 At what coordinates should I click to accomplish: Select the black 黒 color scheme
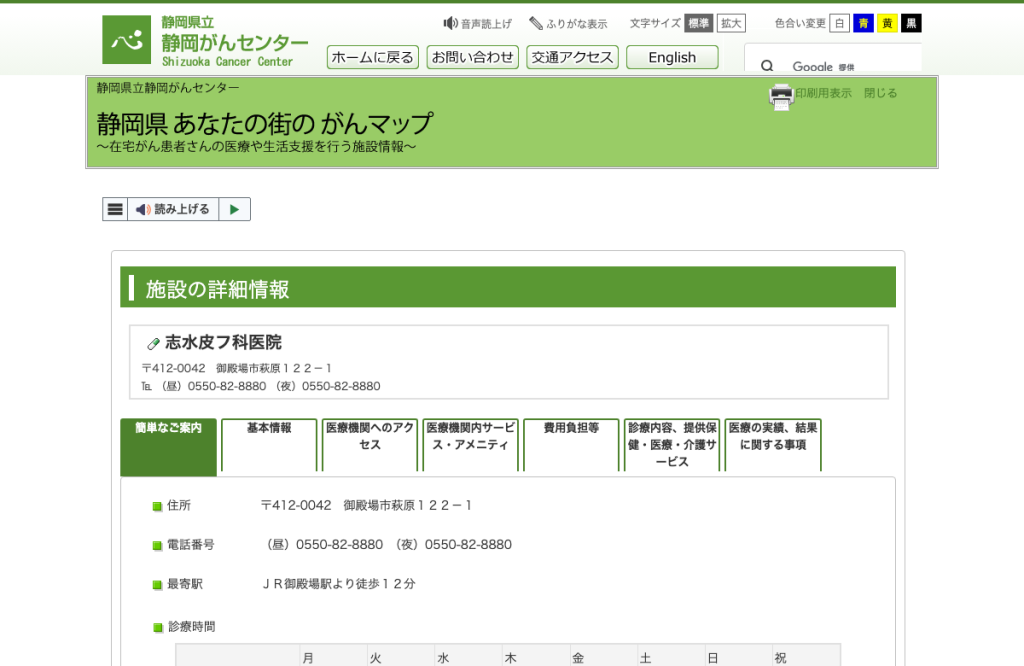[911, 24]
